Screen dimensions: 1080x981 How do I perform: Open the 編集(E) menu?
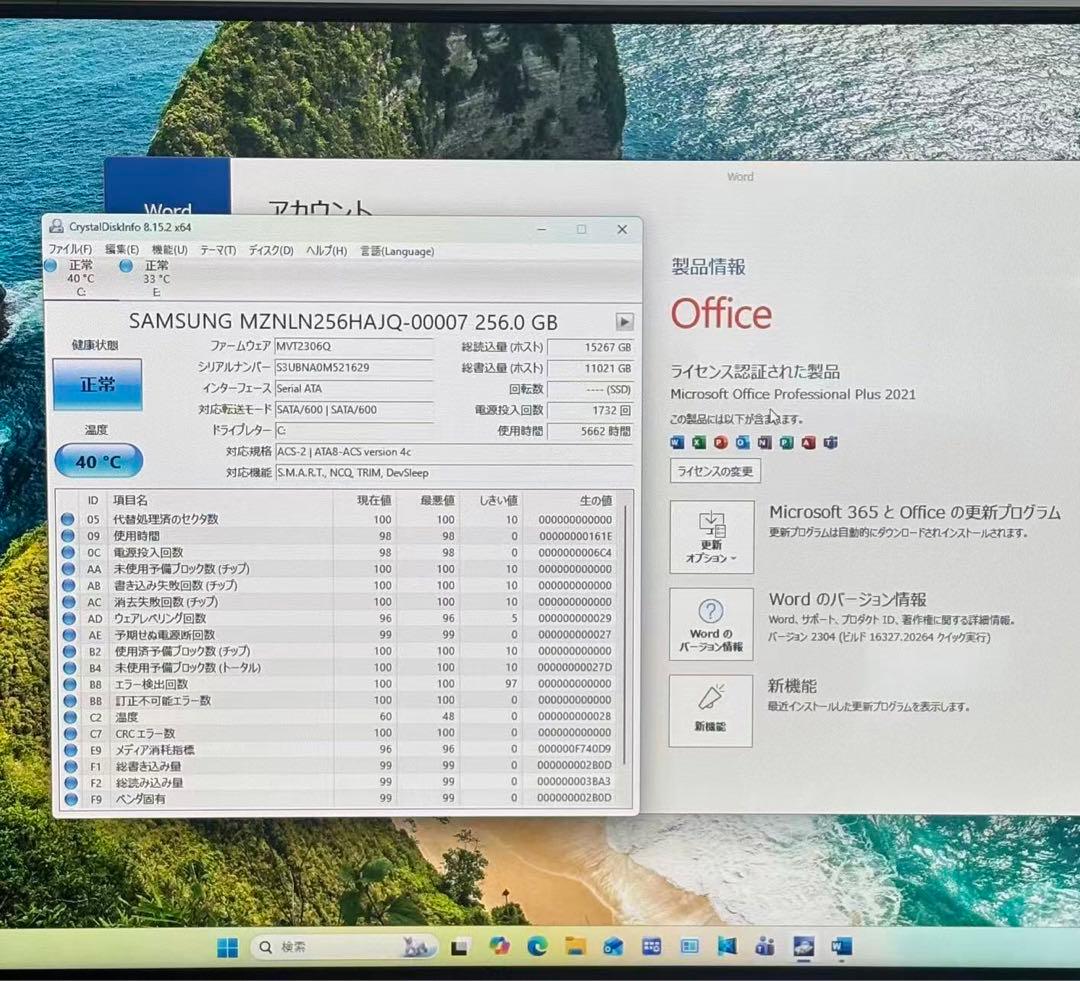pyautogui.click(x=122, y=249)
